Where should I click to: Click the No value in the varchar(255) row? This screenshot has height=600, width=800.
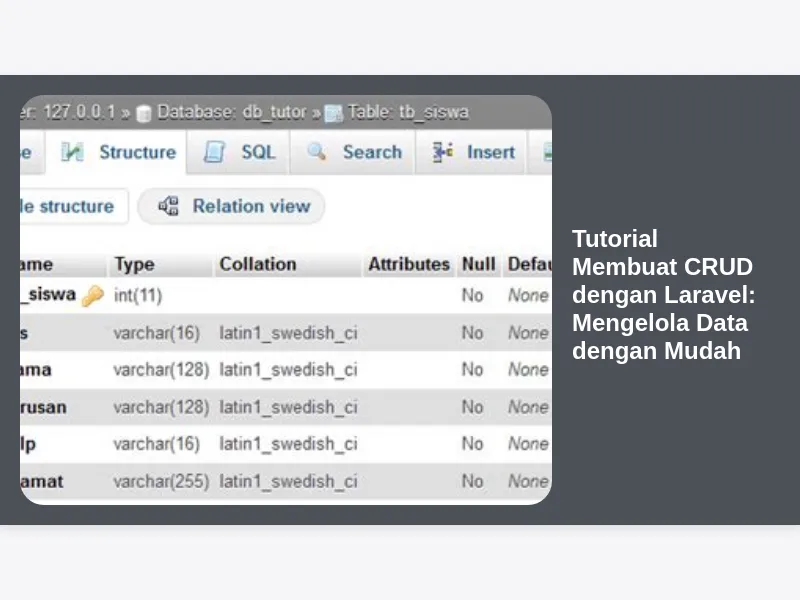pyautogui.click(x=472, y=481)
